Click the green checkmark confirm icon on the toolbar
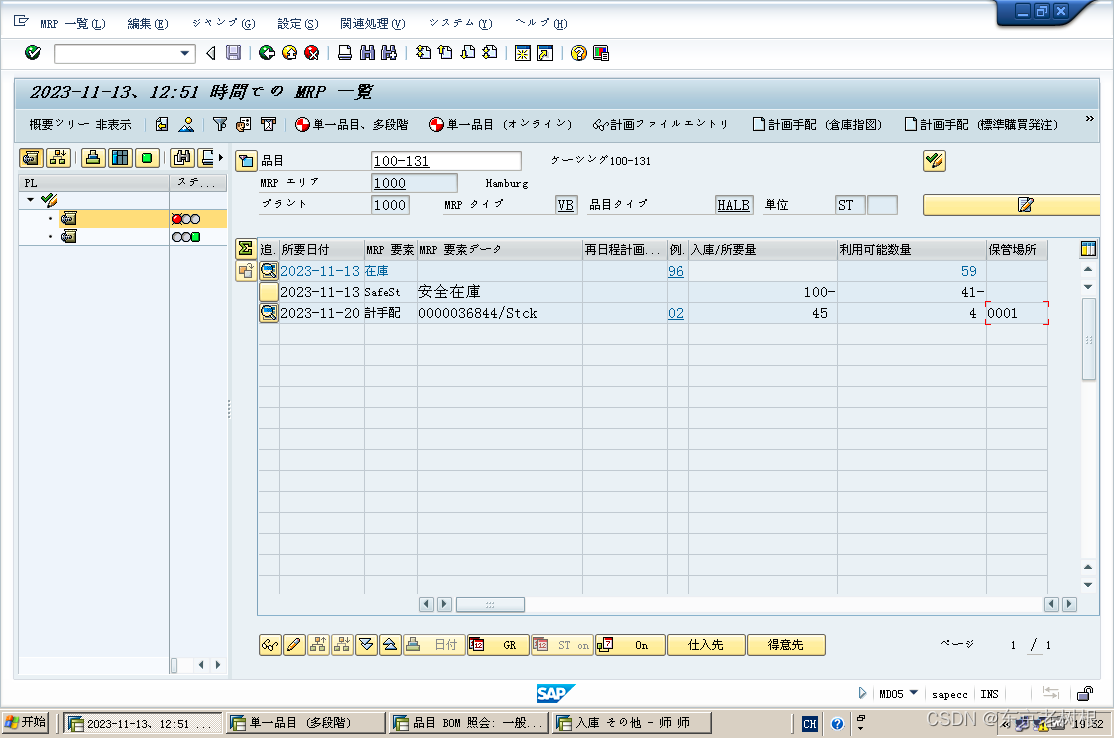 (31, 53)
